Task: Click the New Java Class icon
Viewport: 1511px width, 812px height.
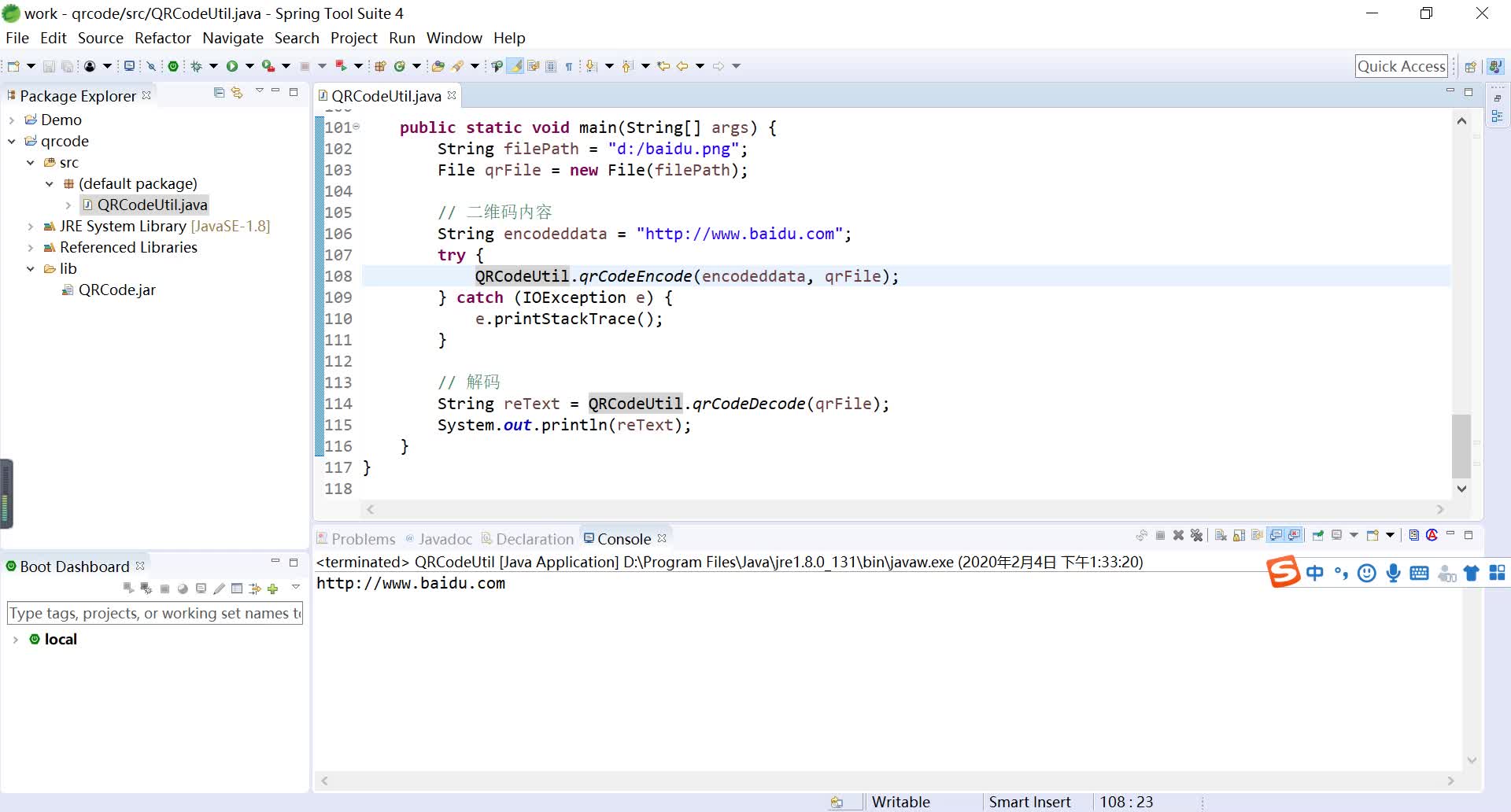Action: point(400,66)
